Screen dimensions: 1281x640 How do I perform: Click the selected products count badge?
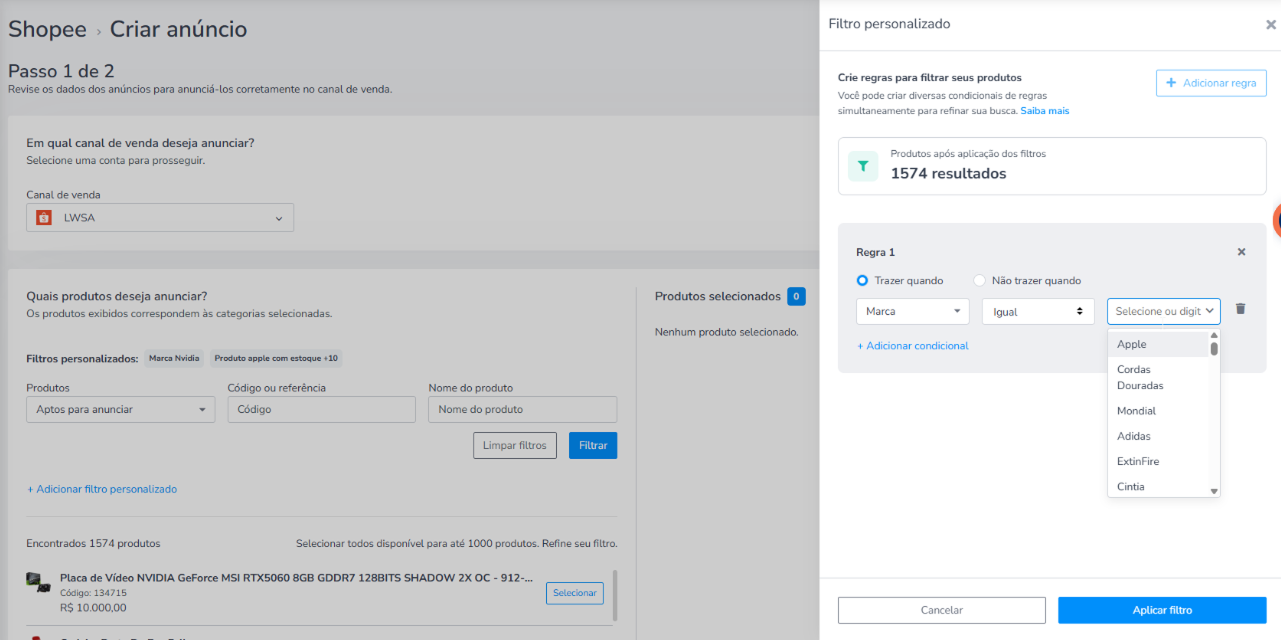point(796,296)
